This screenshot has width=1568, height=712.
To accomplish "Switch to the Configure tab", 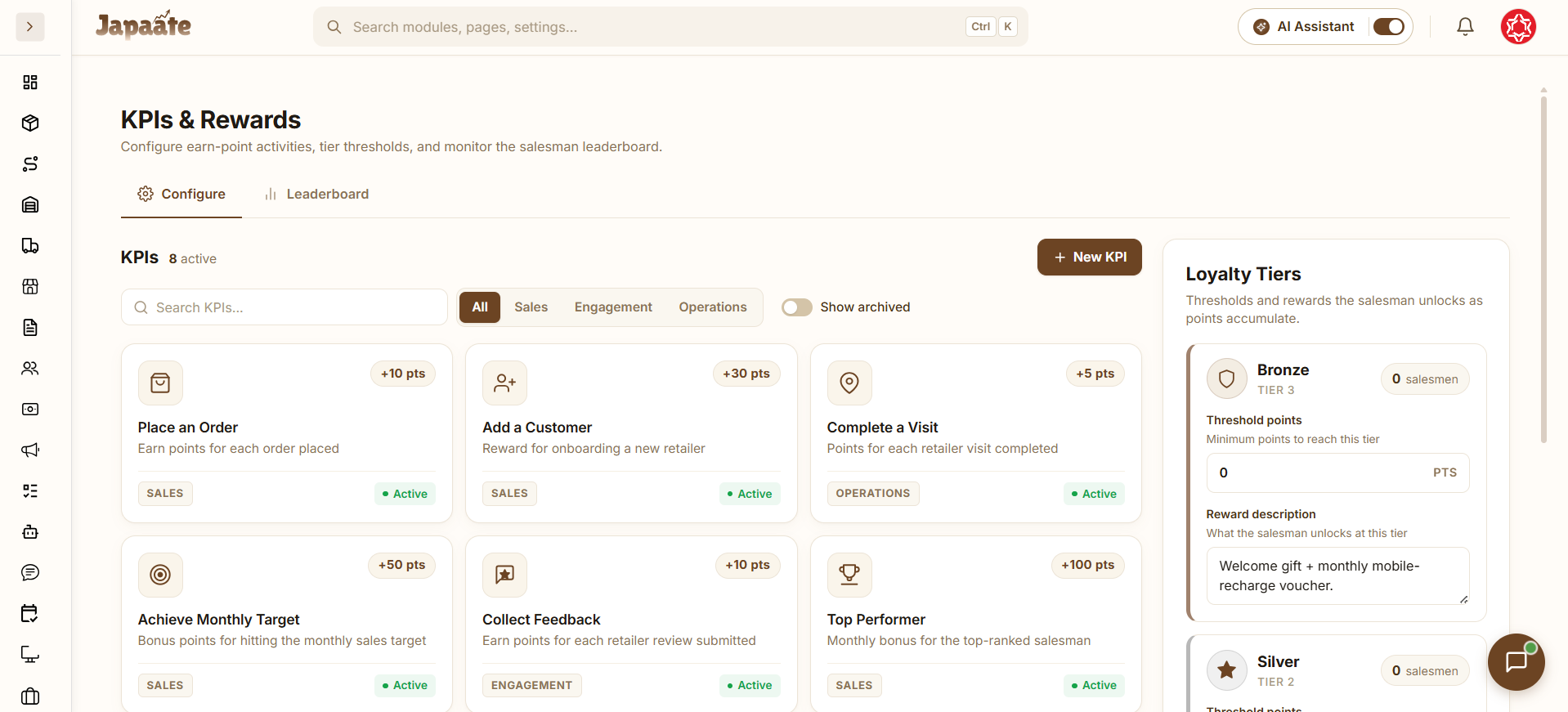I will (181, 195).
